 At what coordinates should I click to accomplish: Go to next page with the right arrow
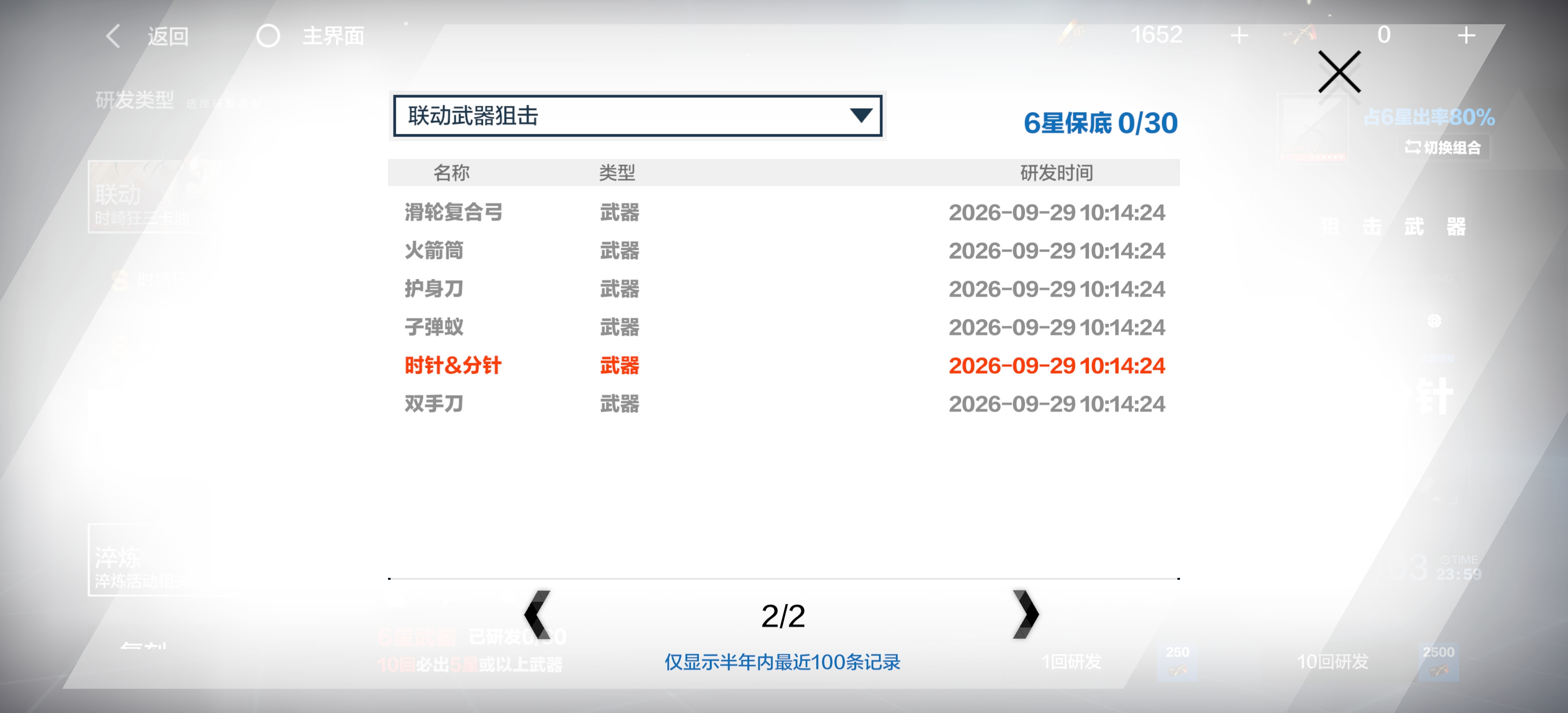pos(1026,614)
